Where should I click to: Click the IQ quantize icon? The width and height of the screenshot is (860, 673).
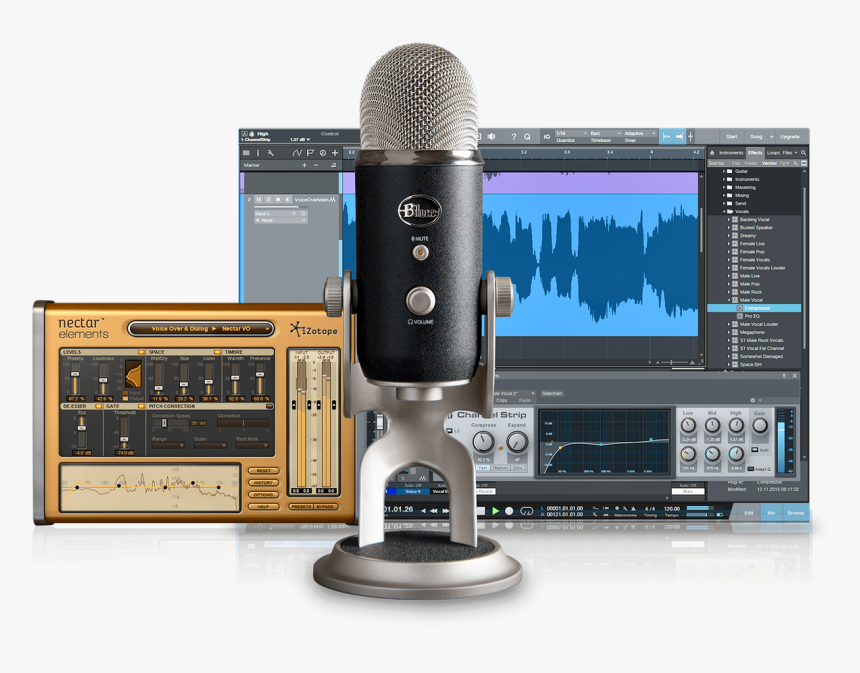click(x=547, y=137)
